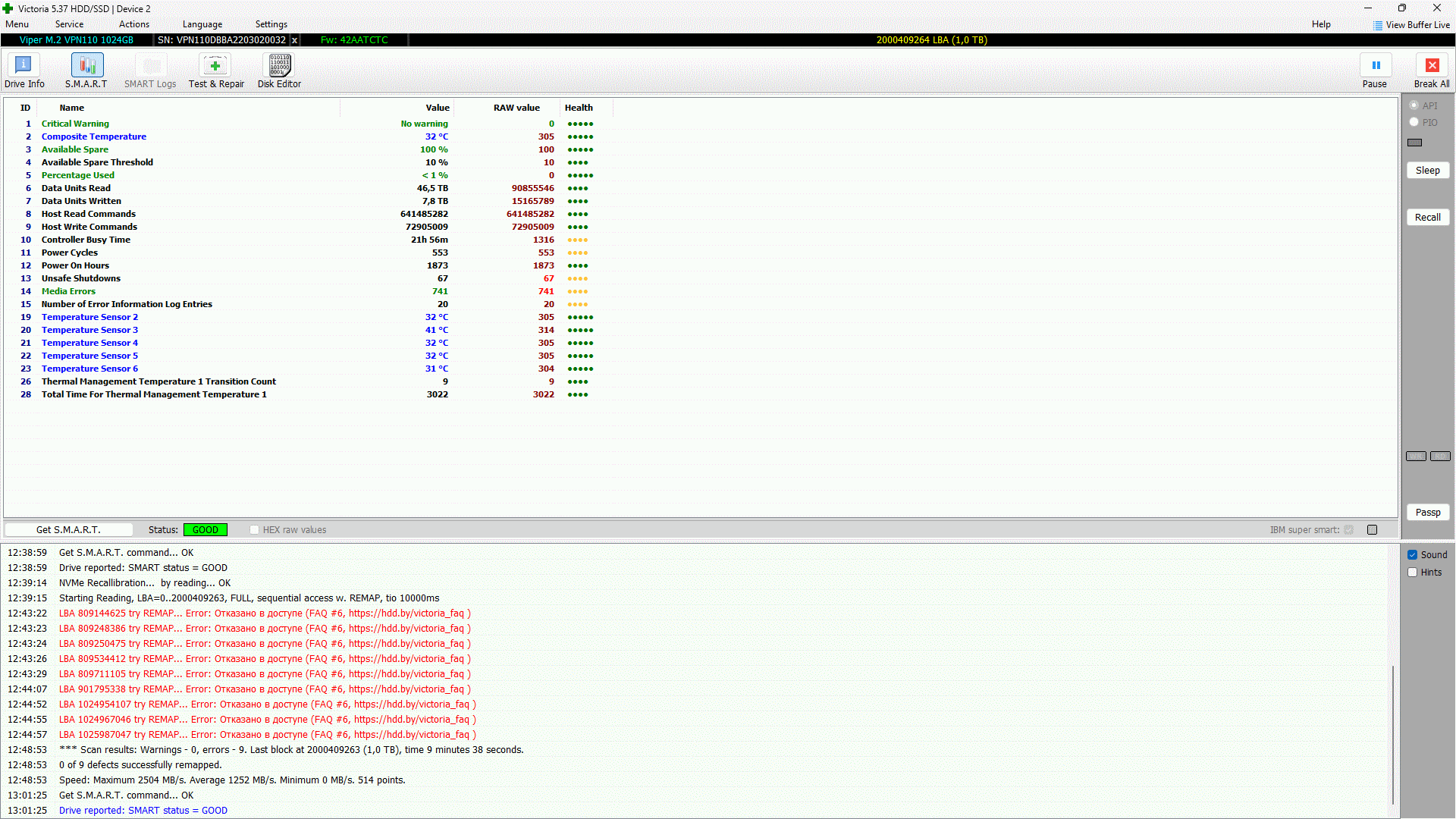Click the Recall button

1427,217
